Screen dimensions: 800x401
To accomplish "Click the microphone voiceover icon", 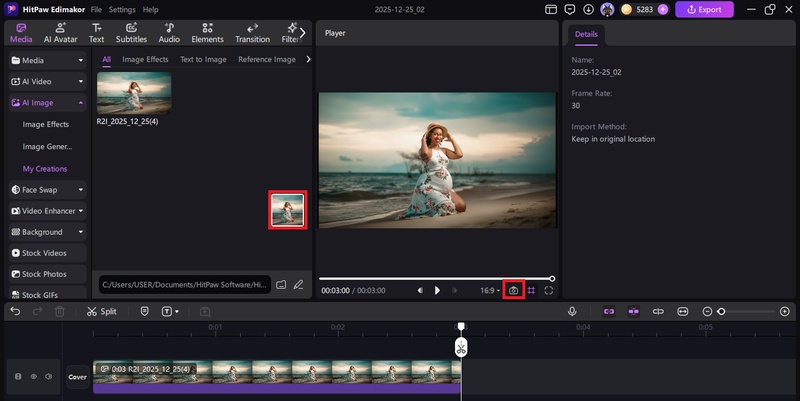I will click(573, 311).
